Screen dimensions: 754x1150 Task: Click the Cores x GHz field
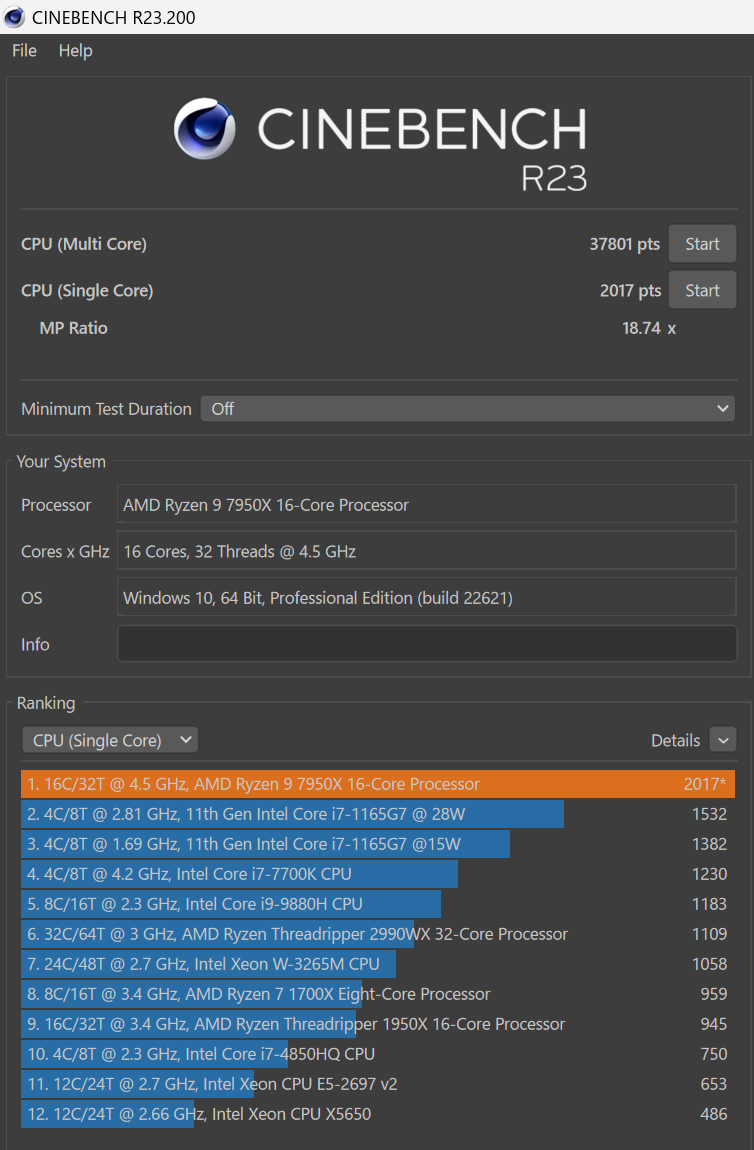pos(427,550)
